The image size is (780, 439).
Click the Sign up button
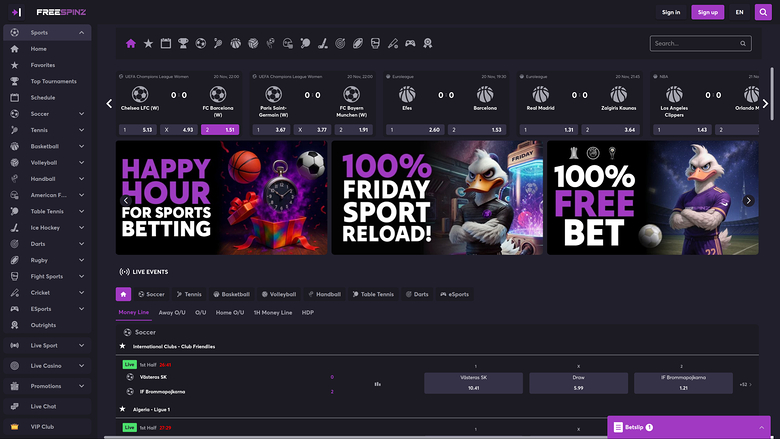click(707, 12)
